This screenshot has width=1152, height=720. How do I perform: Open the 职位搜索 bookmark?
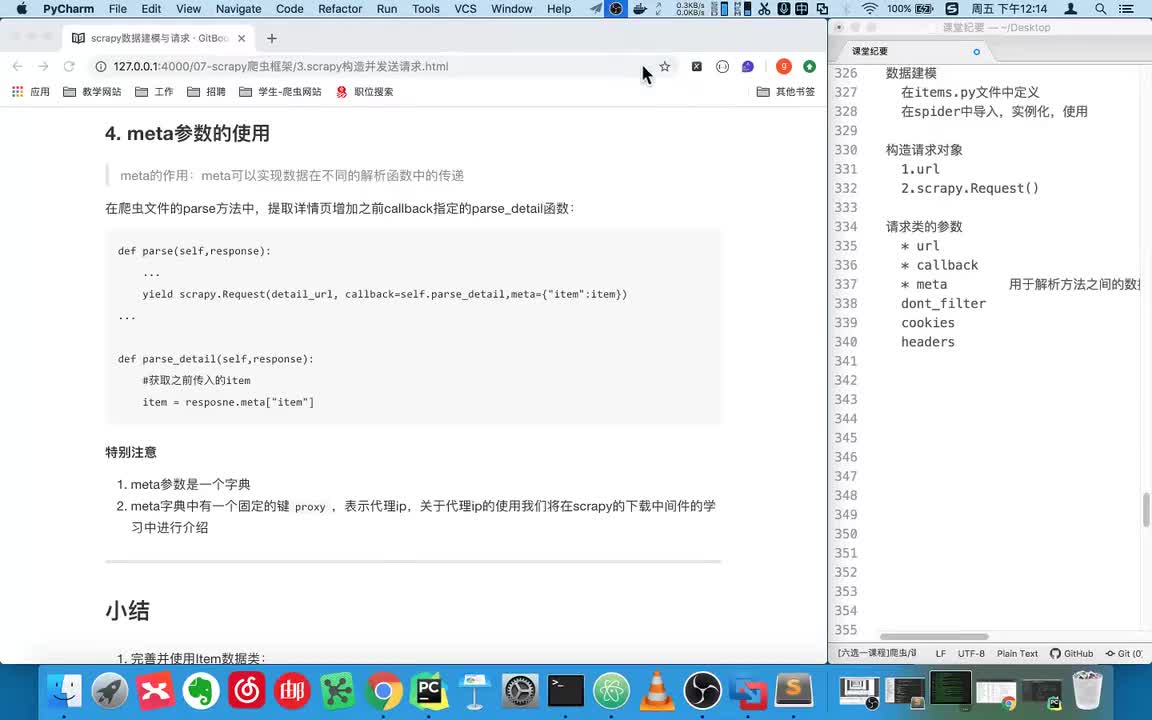tap(365, 92)
